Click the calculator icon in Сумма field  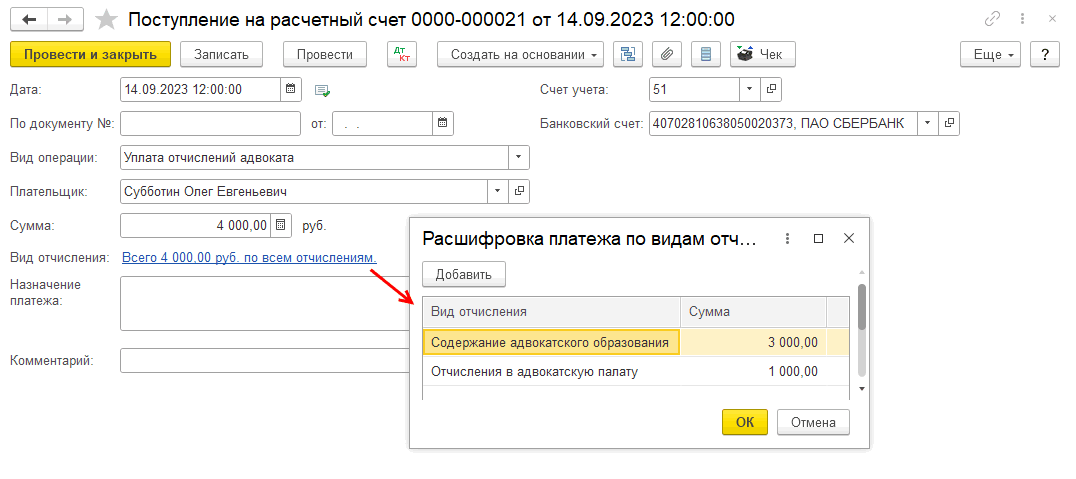coord(280,225)
